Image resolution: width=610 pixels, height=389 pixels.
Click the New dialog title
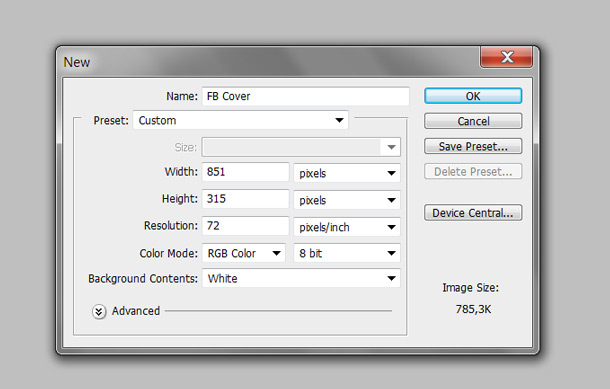77,62
